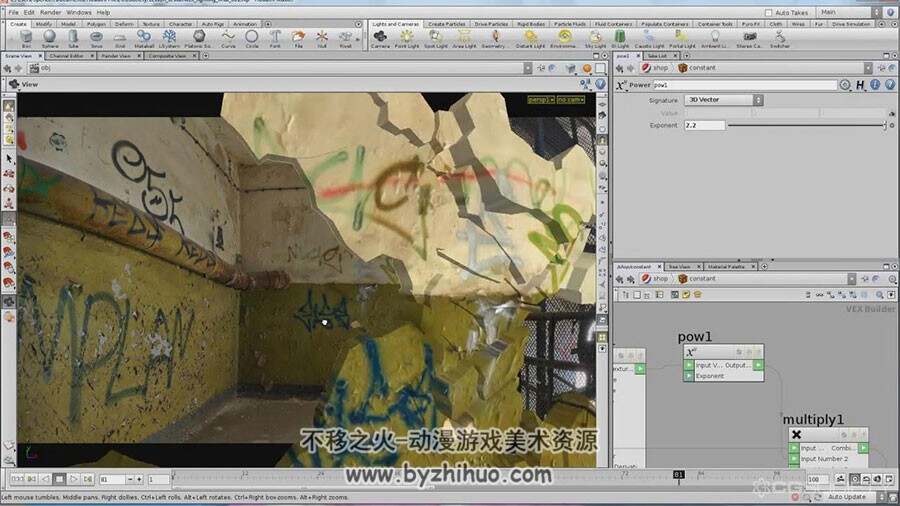
Task: Select the Box shelf tool
Action: (26, 39)
